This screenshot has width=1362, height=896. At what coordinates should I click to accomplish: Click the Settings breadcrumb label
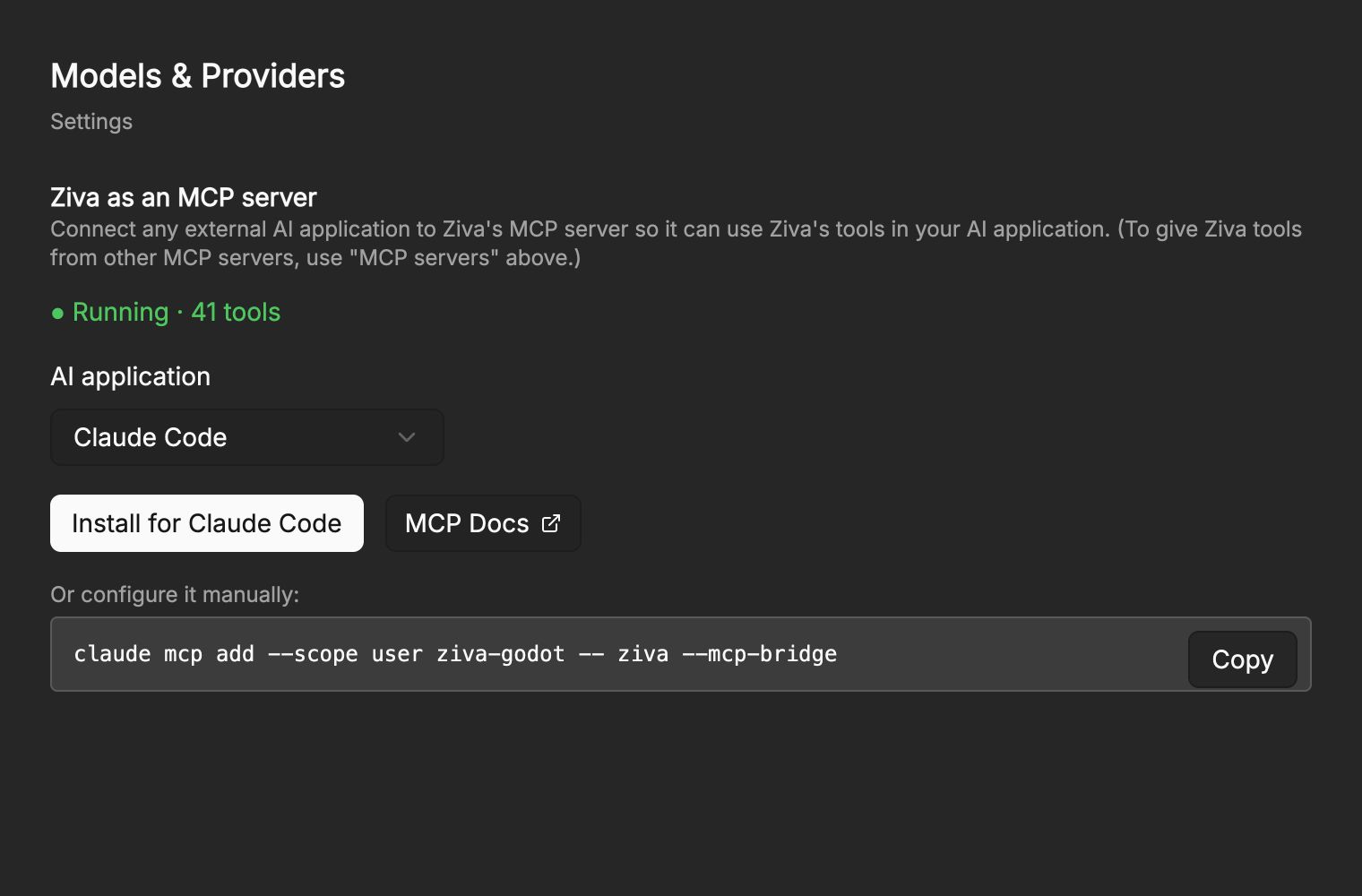pyautogui.click(x=91, y=122)
